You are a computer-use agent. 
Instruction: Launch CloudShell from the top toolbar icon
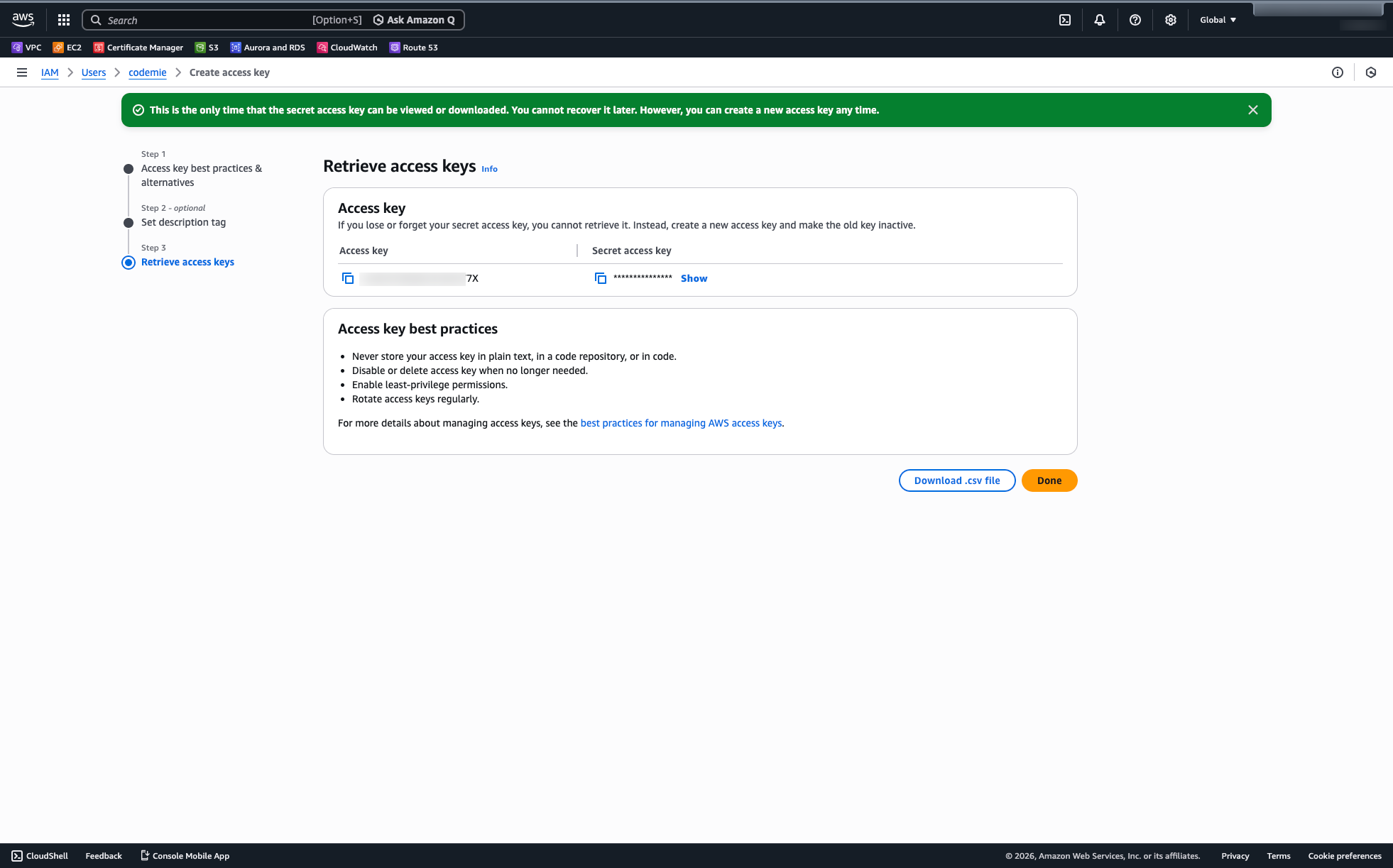(1064, 19)
